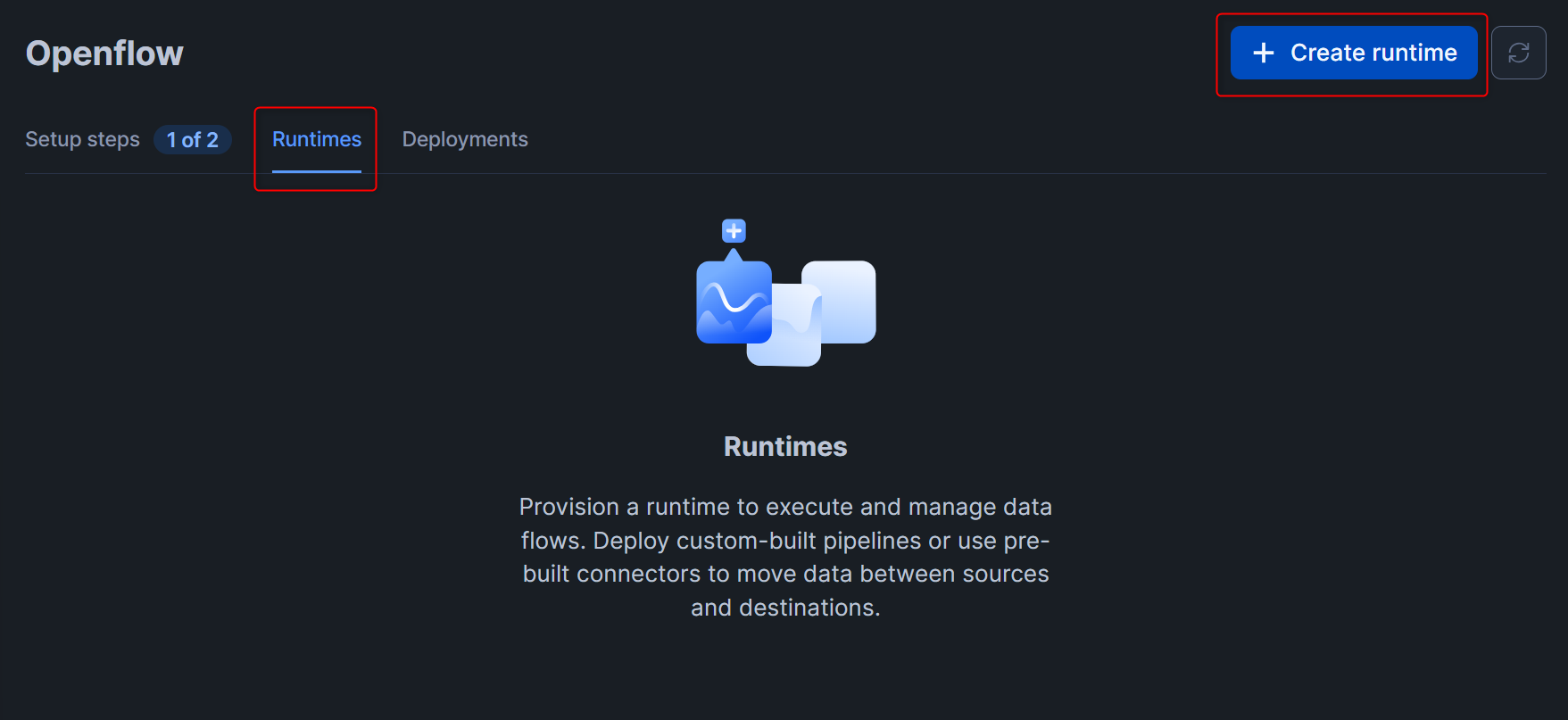Click the line starting "Provision a runtime"

pos(785,507)
